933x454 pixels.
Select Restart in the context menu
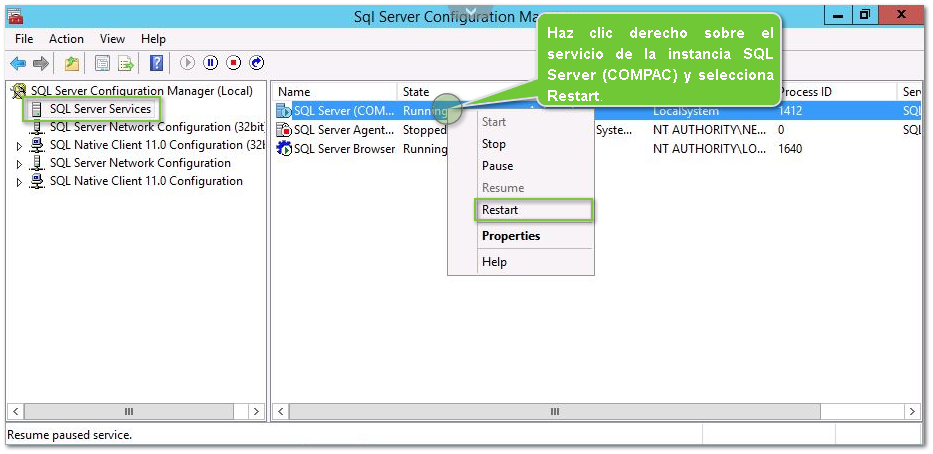(500, 210)
